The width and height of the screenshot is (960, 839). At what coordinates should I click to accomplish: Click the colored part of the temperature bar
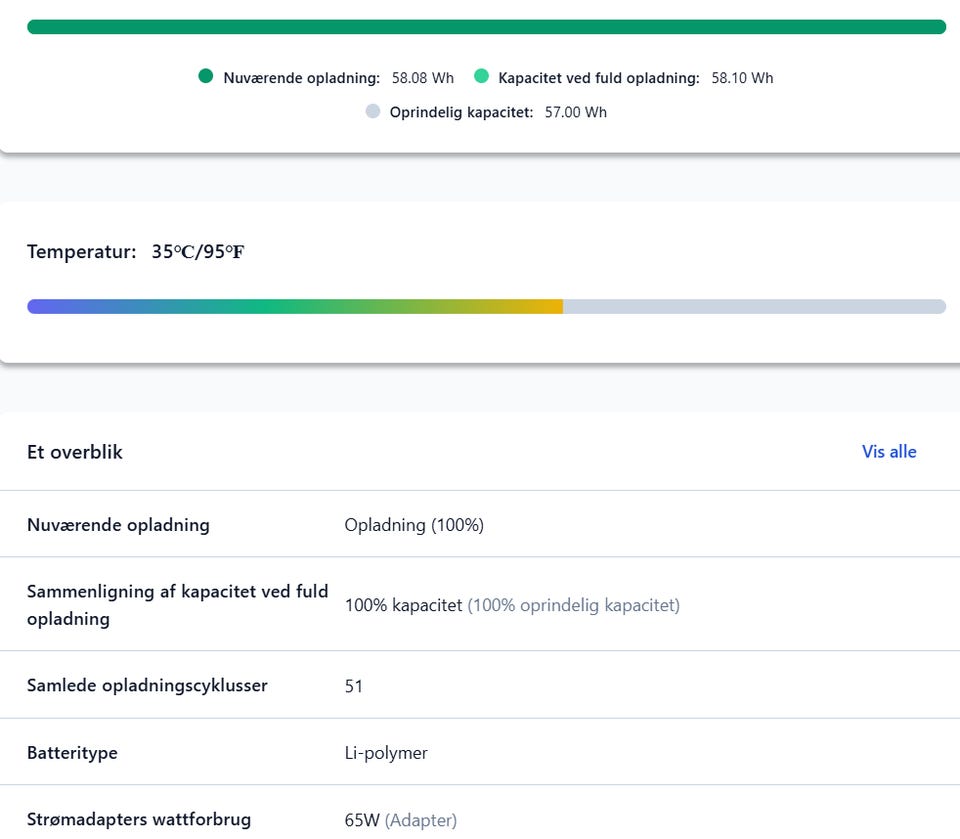pos(295,306)
